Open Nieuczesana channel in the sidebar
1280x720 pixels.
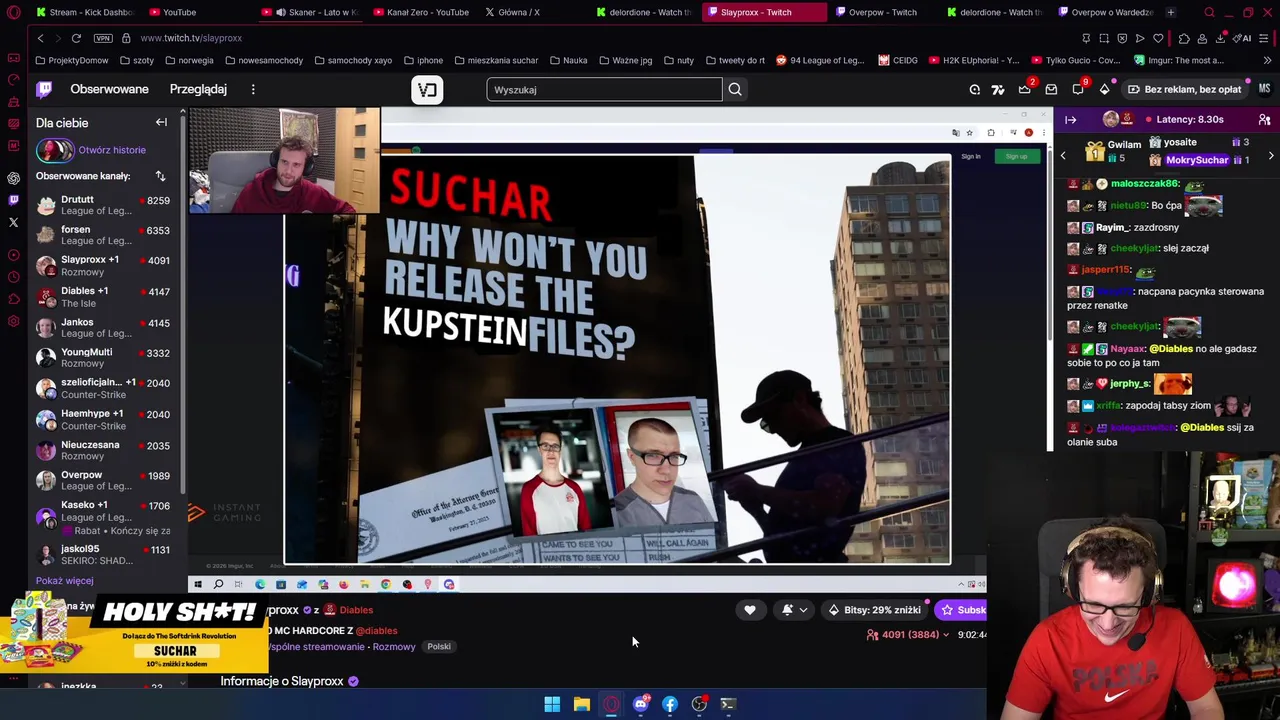(x=104, y=451)
